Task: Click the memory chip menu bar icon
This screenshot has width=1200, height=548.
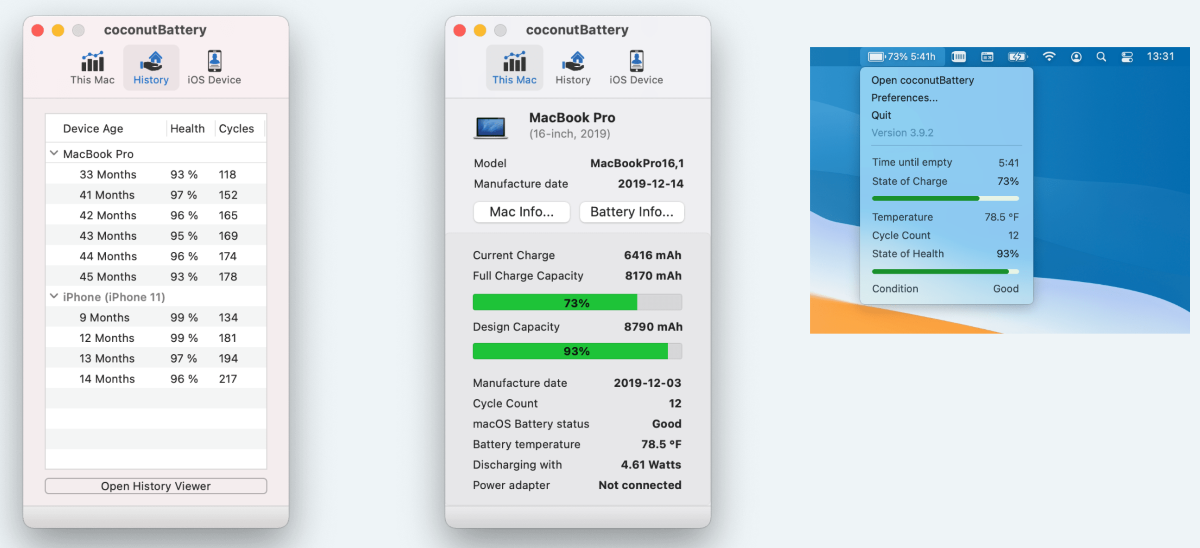Action: (958, 57)
